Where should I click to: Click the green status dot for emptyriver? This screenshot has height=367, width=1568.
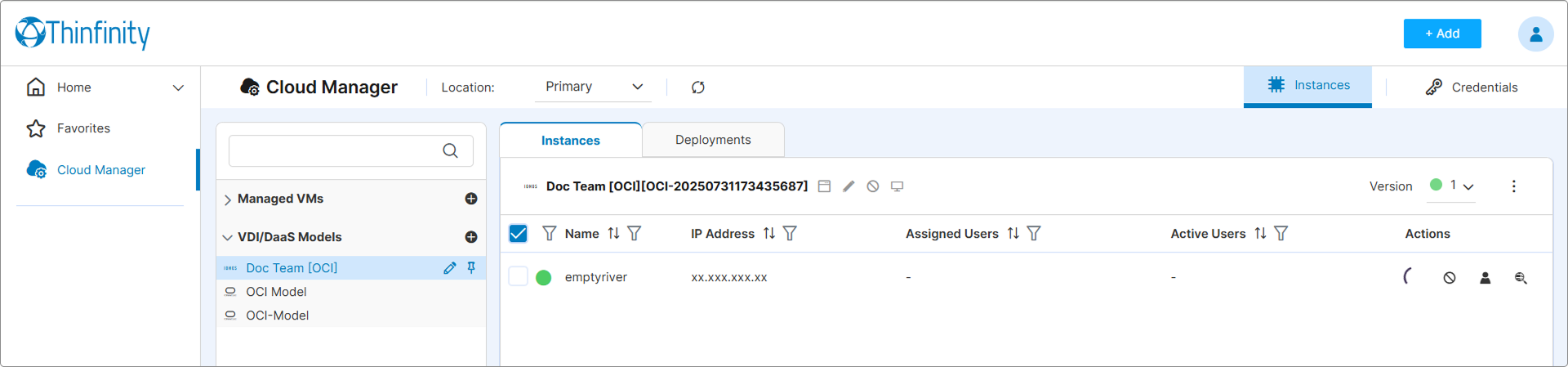[544, 278]
